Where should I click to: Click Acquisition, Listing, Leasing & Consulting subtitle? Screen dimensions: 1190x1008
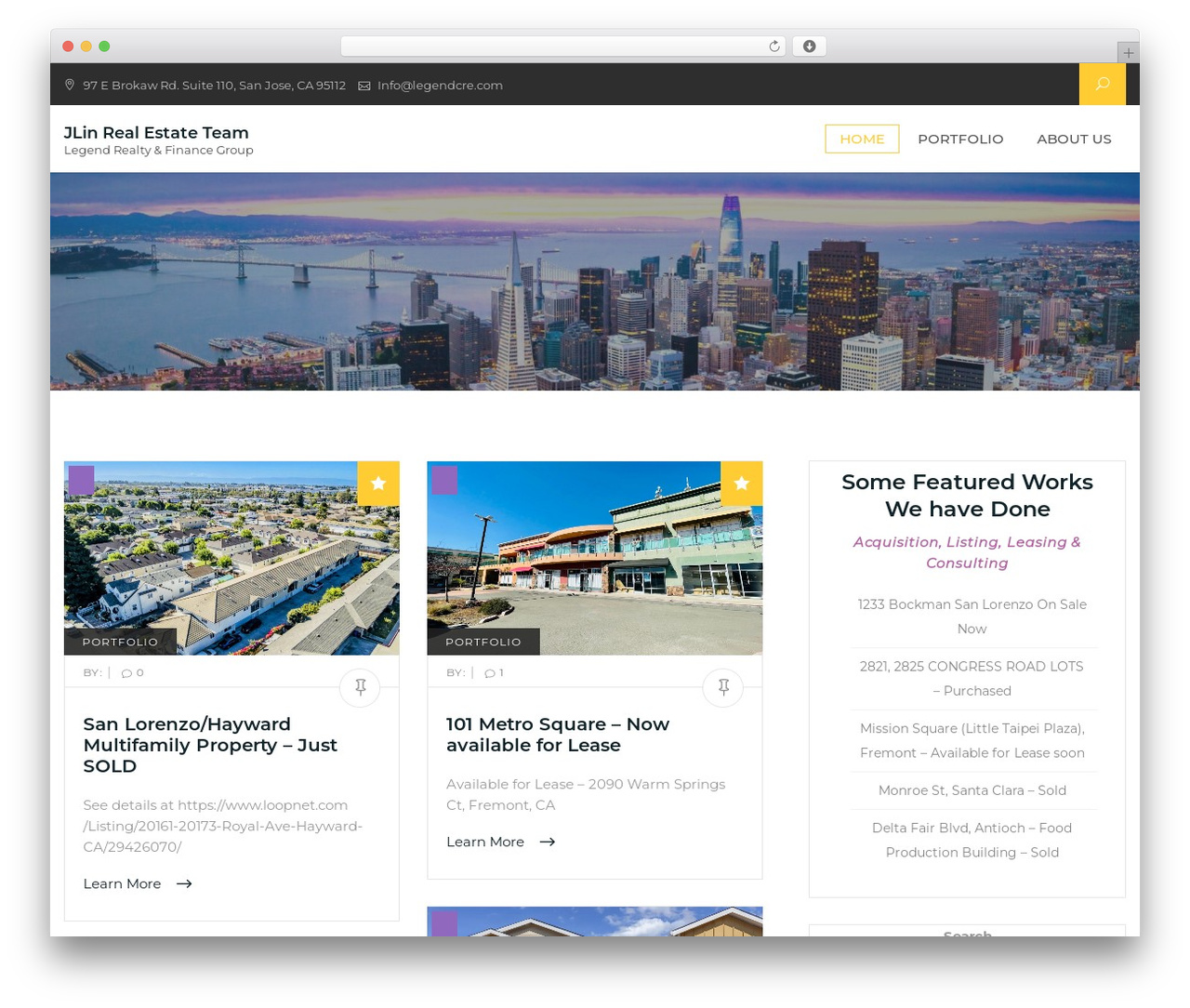967,552
